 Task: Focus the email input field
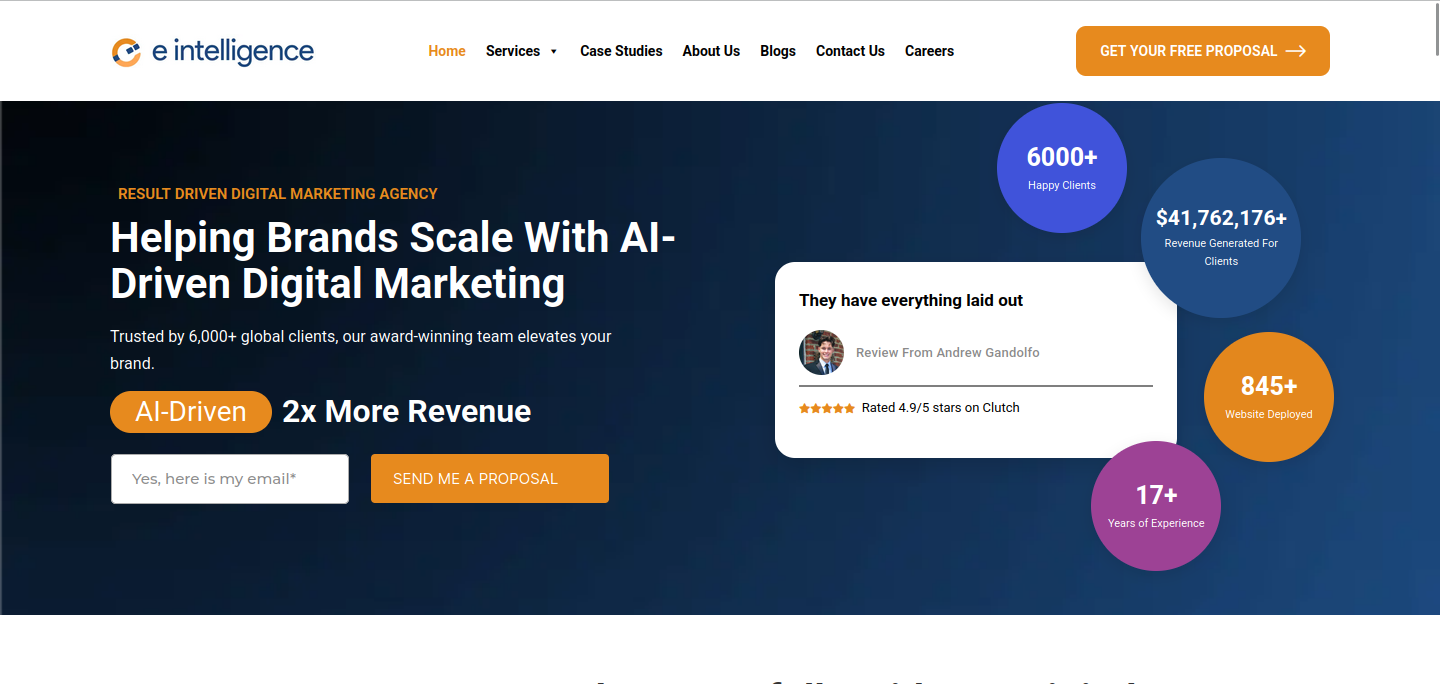[x=230, y=479]
